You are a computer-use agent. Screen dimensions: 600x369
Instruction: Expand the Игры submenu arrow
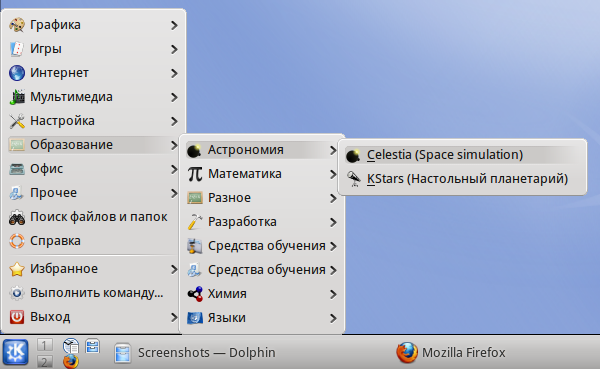174,49
